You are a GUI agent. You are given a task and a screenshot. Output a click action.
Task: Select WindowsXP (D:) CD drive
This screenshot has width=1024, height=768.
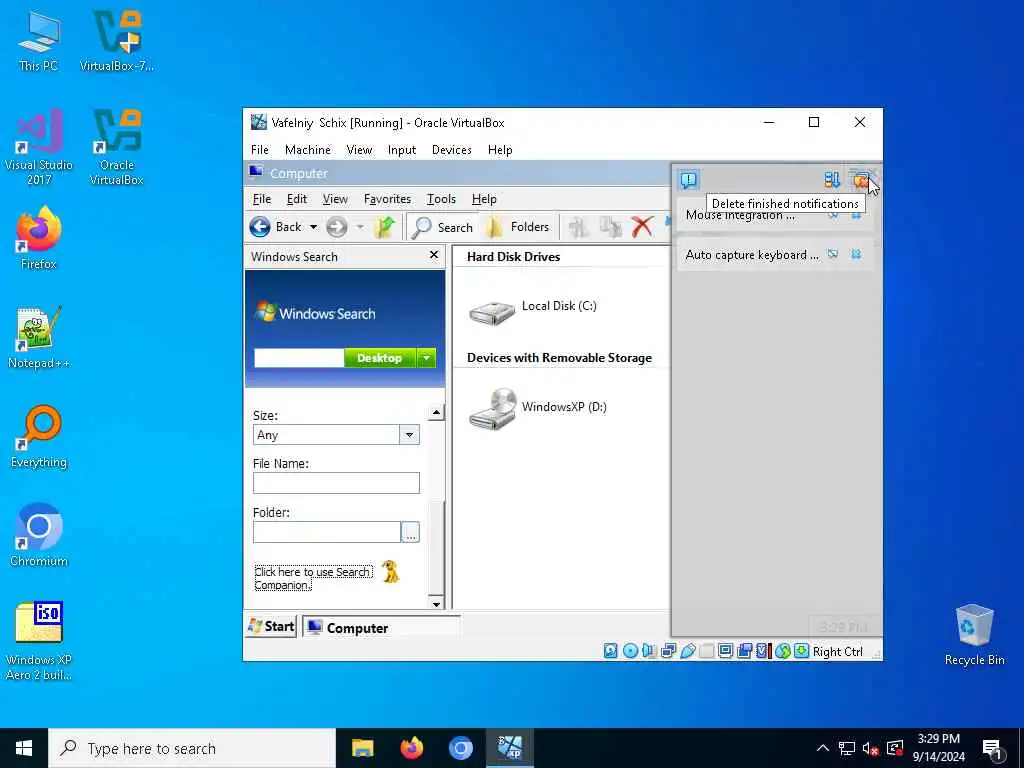click(x=538, y=409)
